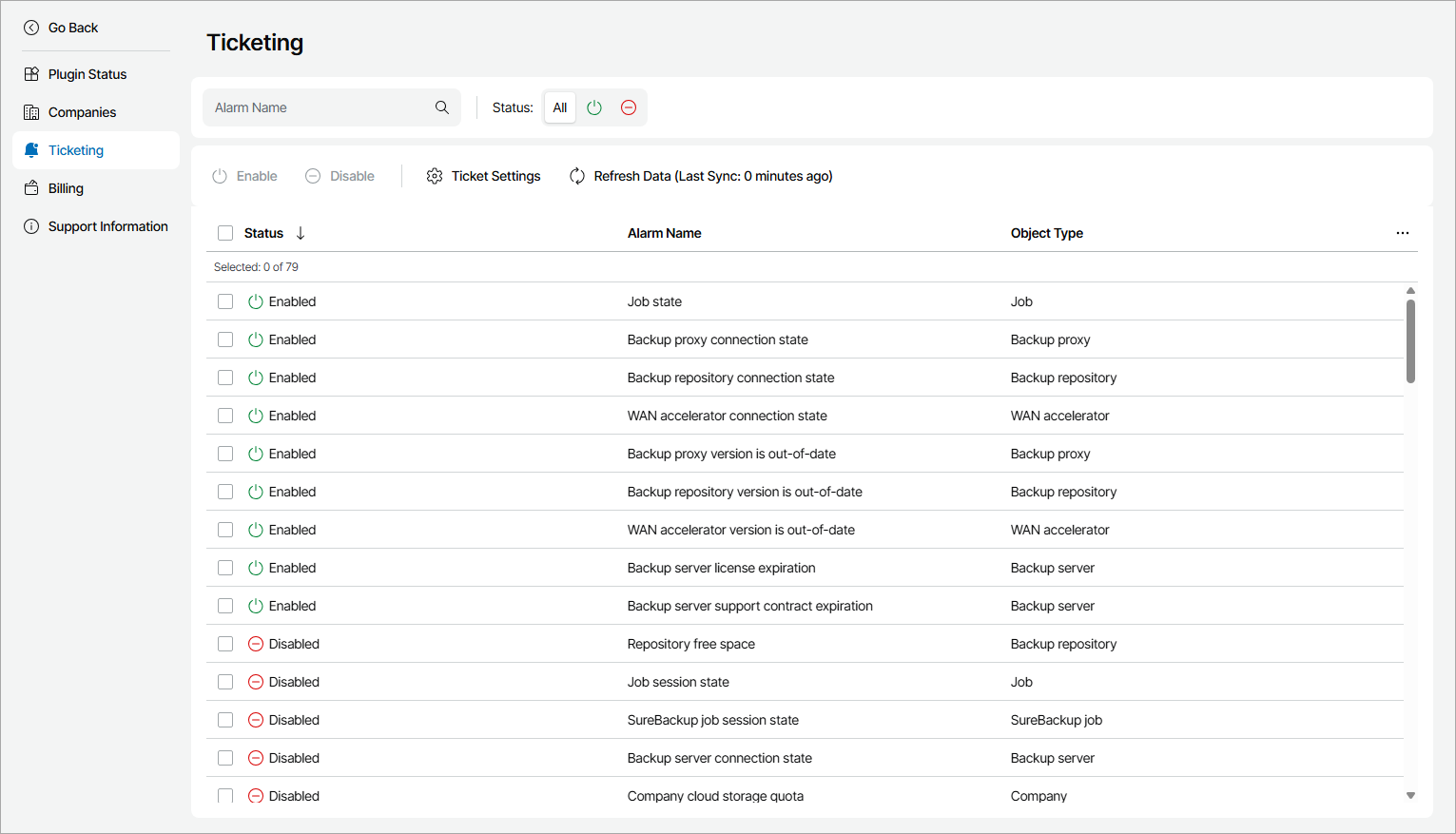This screenshot has height=834, width=1456.
Task: Sort the table by Object Type header
Action: [1046, 233]
